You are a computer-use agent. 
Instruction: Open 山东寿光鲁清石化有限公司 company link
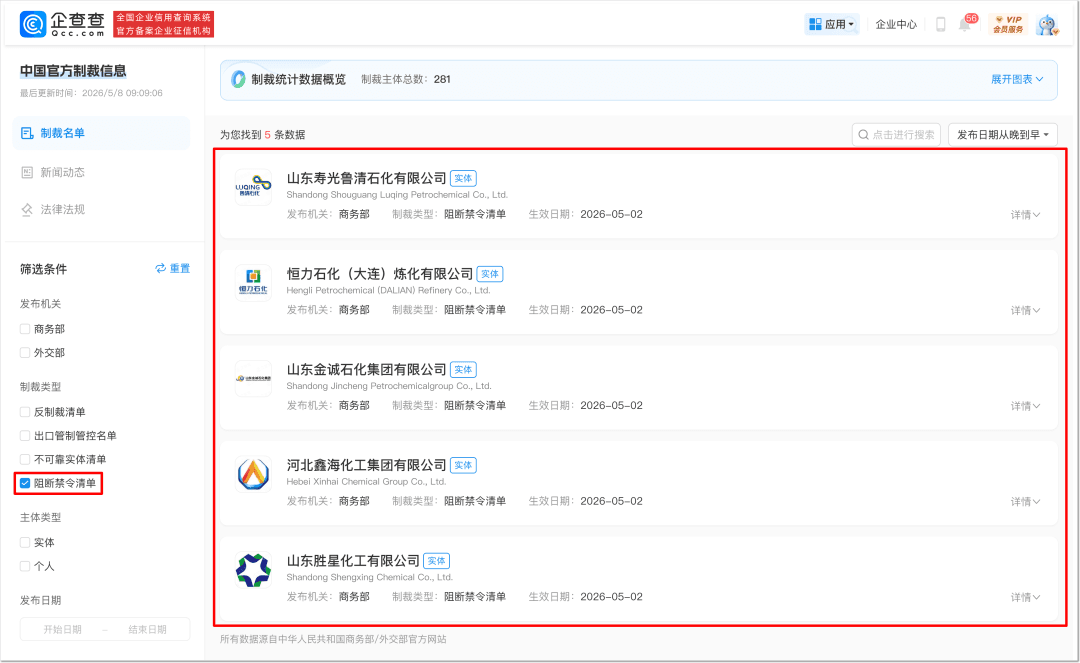(x=366, y=178)
